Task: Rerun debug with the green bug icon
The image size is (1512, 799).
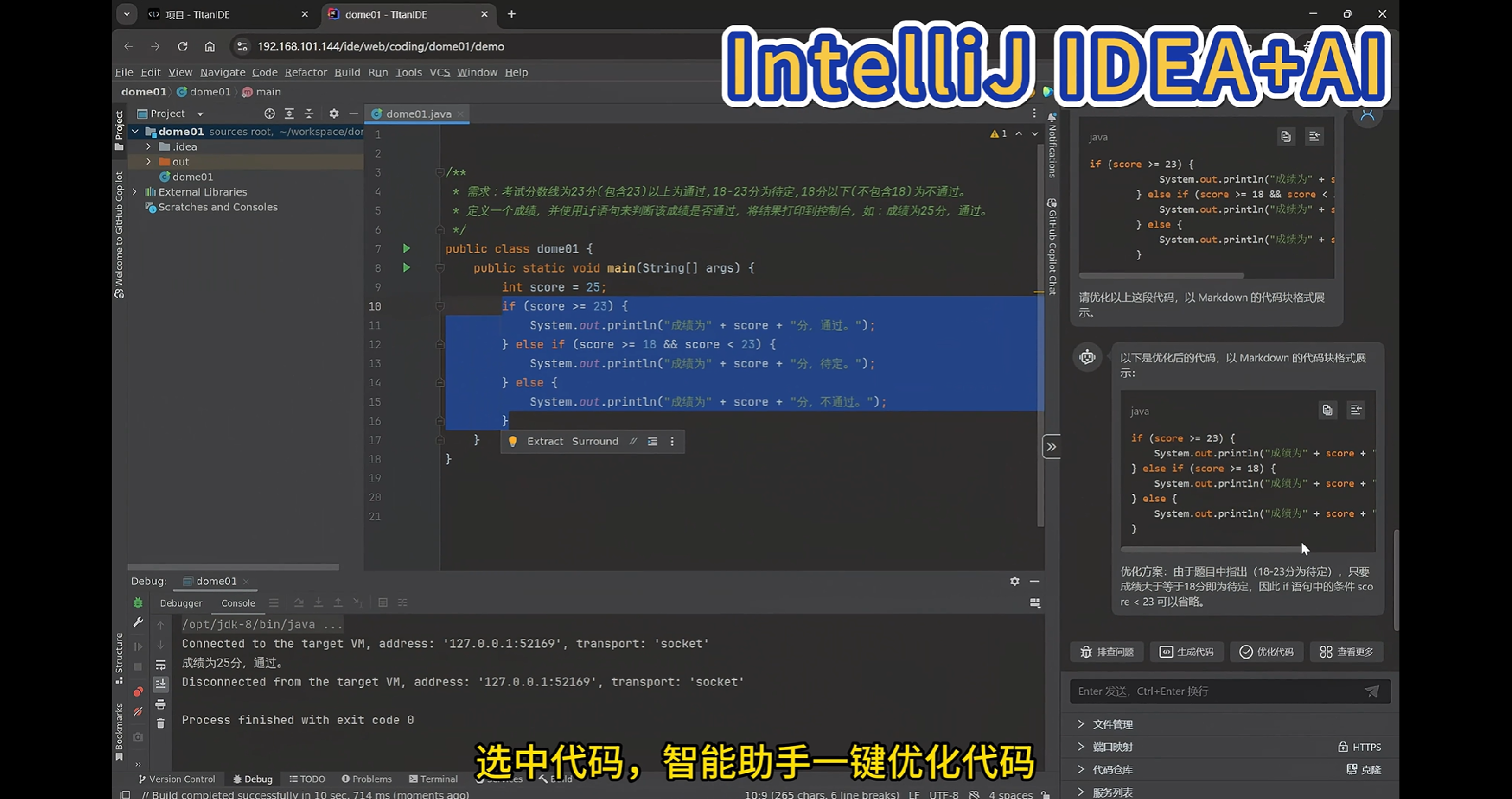Action: coord(138,603)
